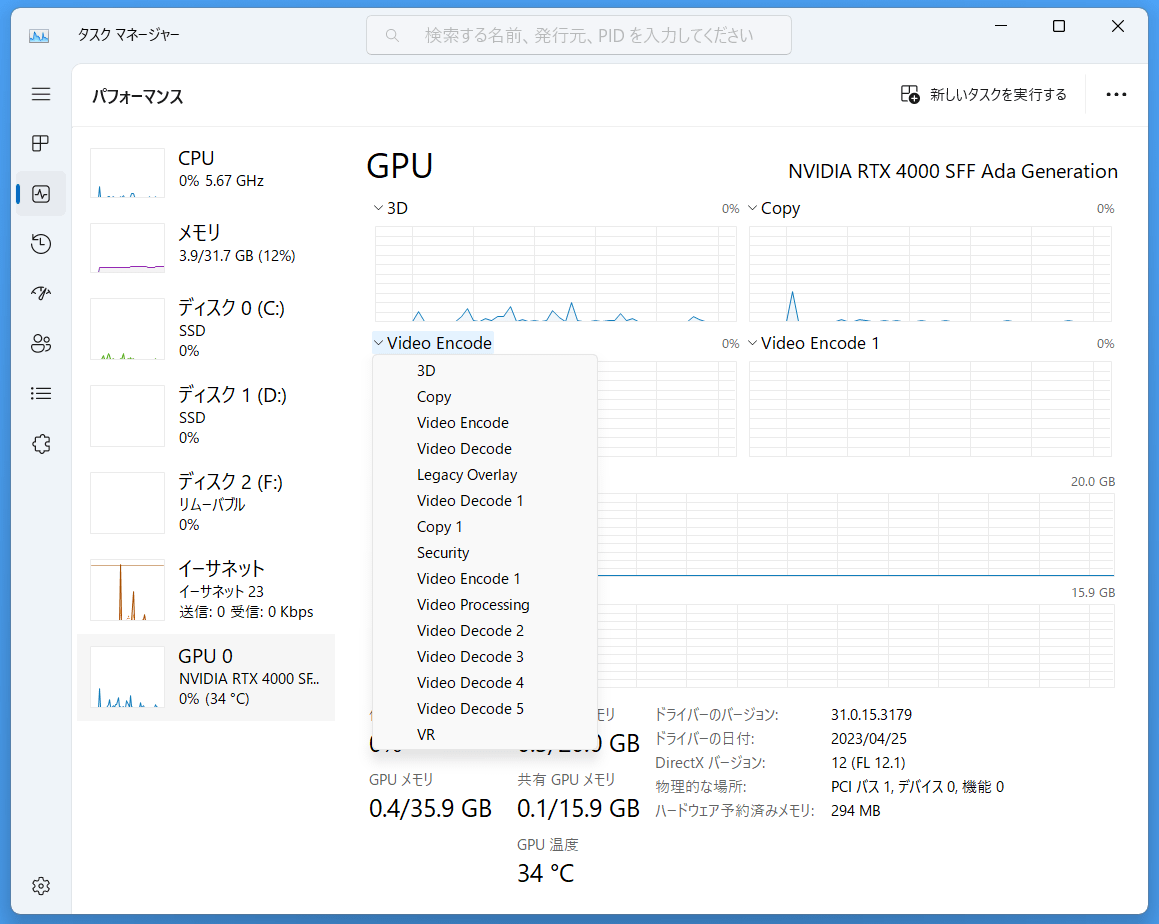Open App history page icon
The width and height of the screenshot is (1159, 924).
(41, 244)
